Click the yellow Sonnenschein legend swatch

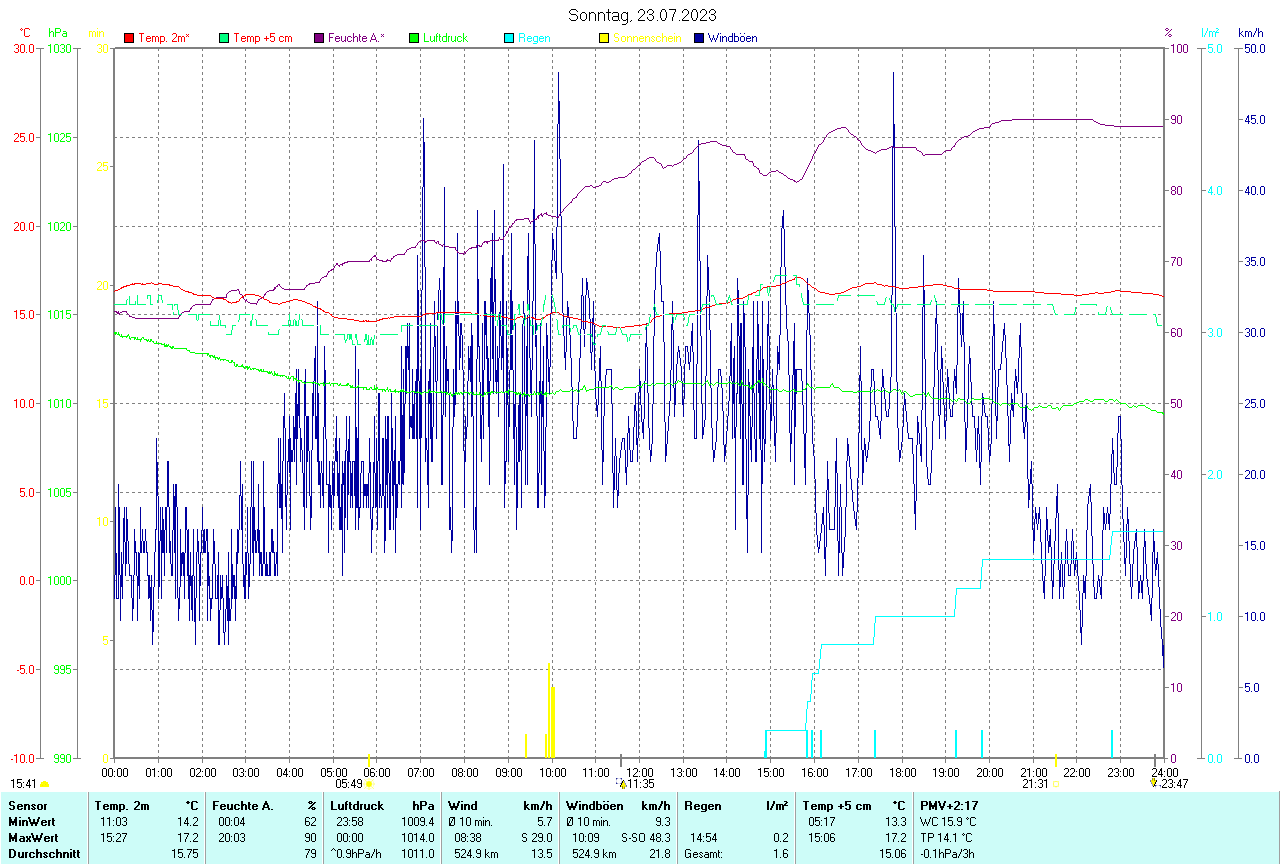click(x=604, y=38)
